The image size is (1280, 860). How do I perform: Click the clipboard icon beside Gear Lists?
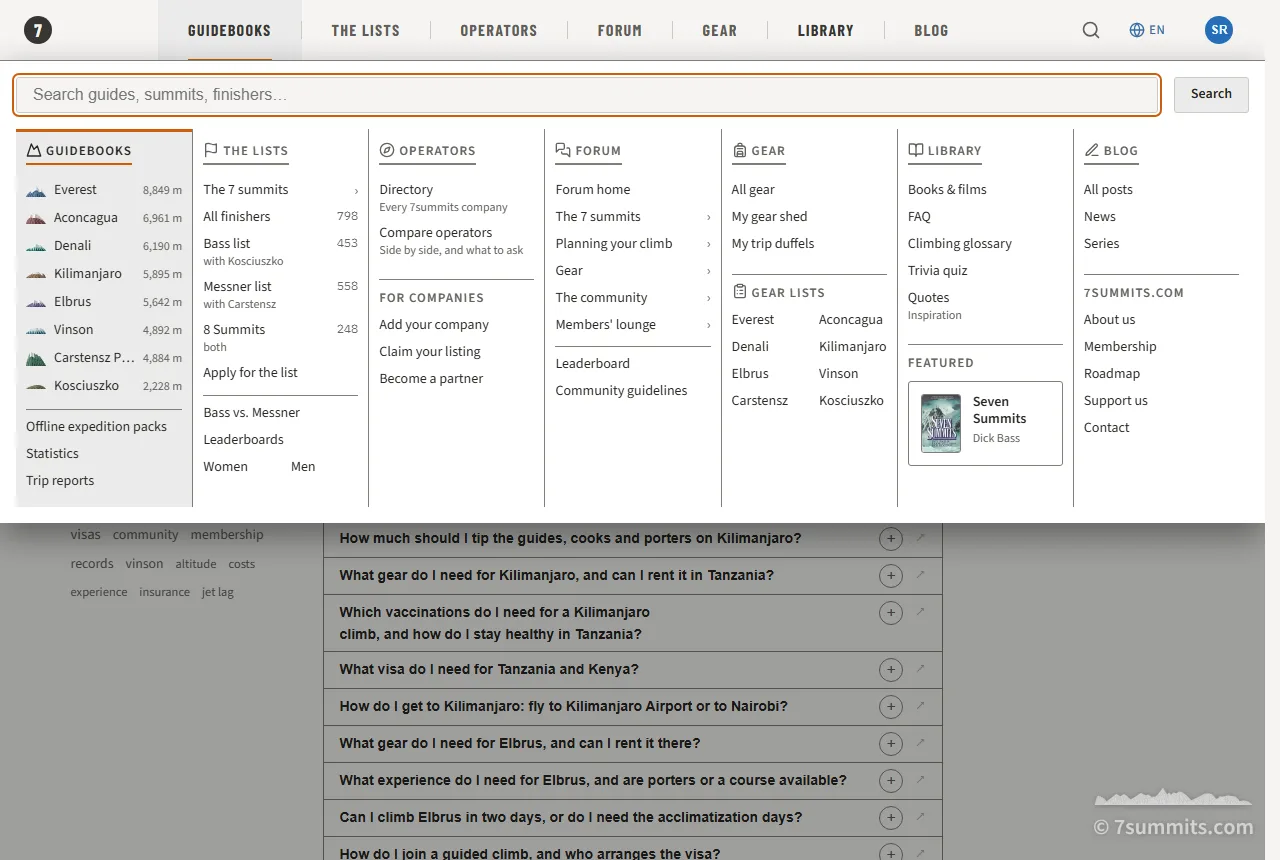tap(740, 292)
